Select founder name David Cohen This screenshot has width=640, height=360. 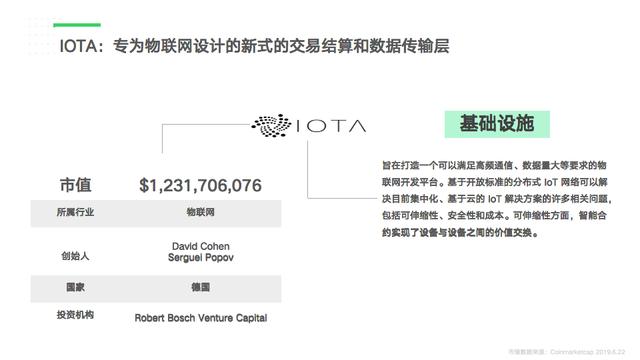pyautogui.click(x=201, y=246)
